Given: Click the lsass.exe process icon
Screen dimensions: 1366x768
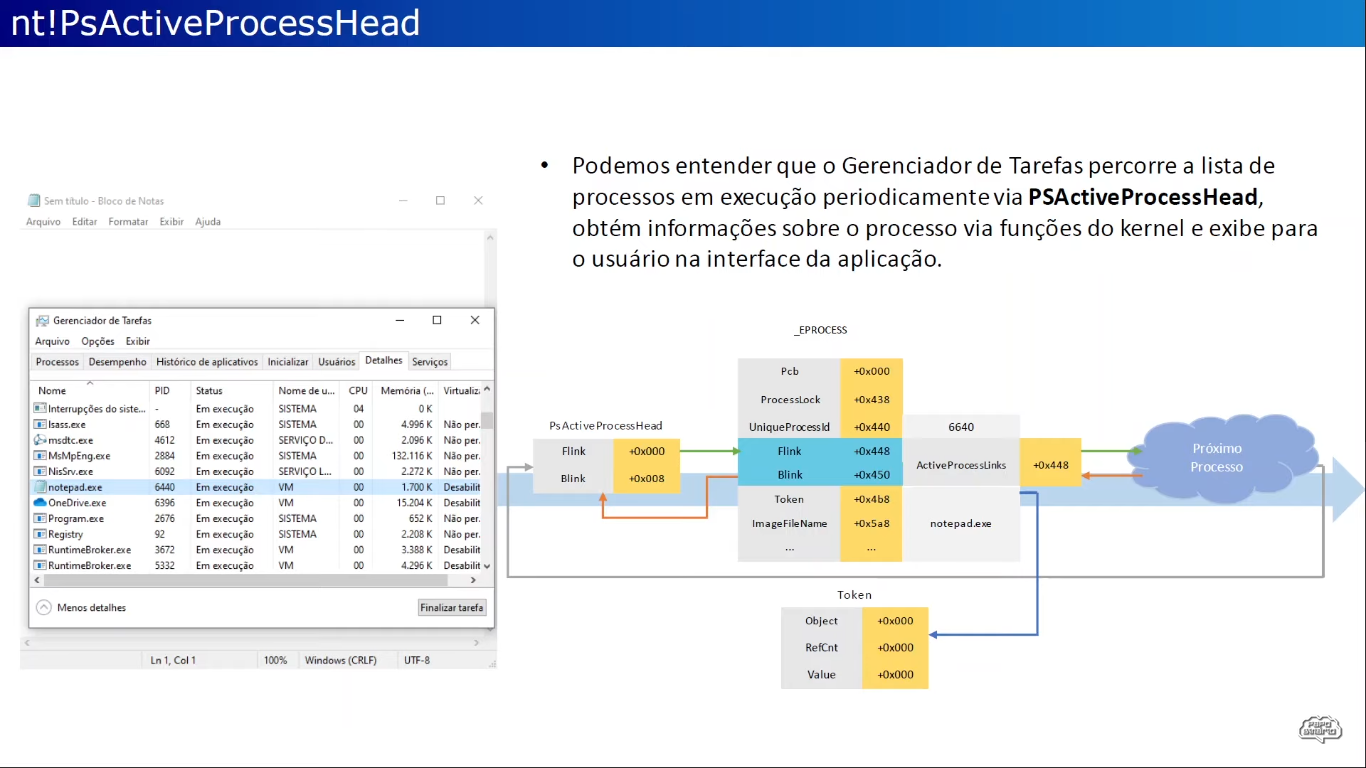Looking at the screenshot, I should (x=40, y=424).
